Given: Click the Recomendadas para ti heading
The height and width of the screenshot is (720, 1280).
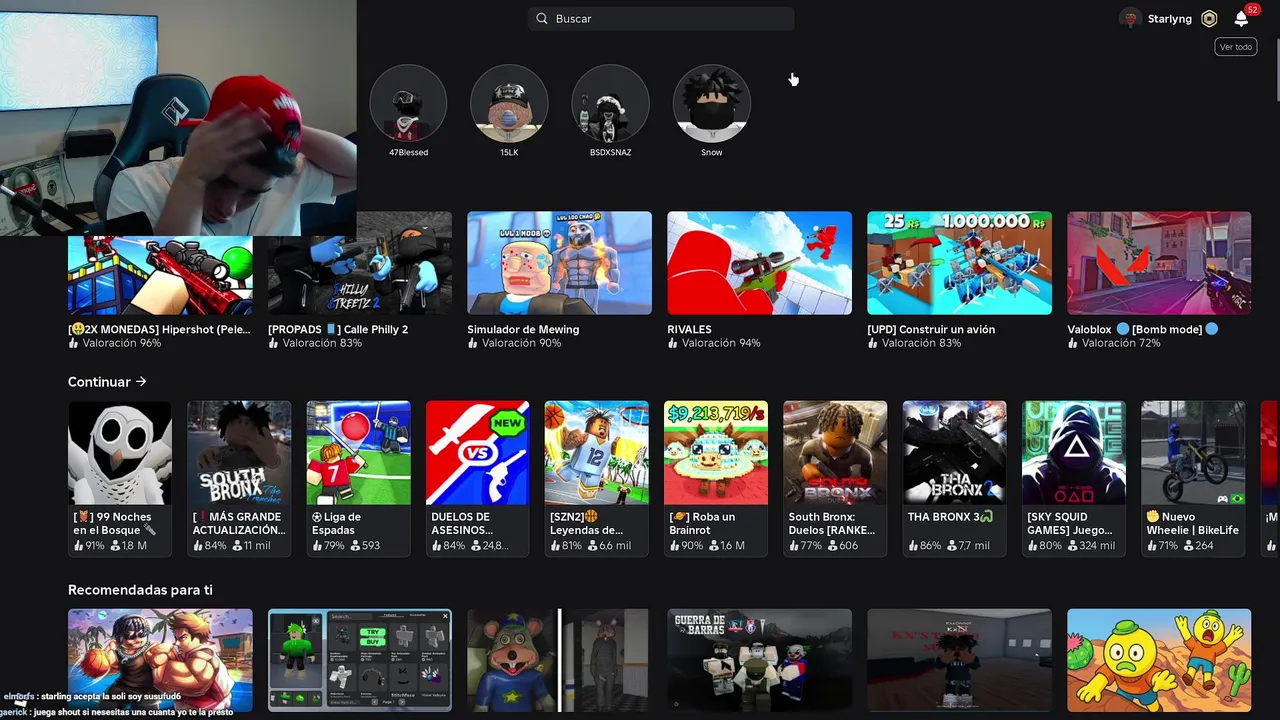Looking at the screenshot, I should (140, 590).
